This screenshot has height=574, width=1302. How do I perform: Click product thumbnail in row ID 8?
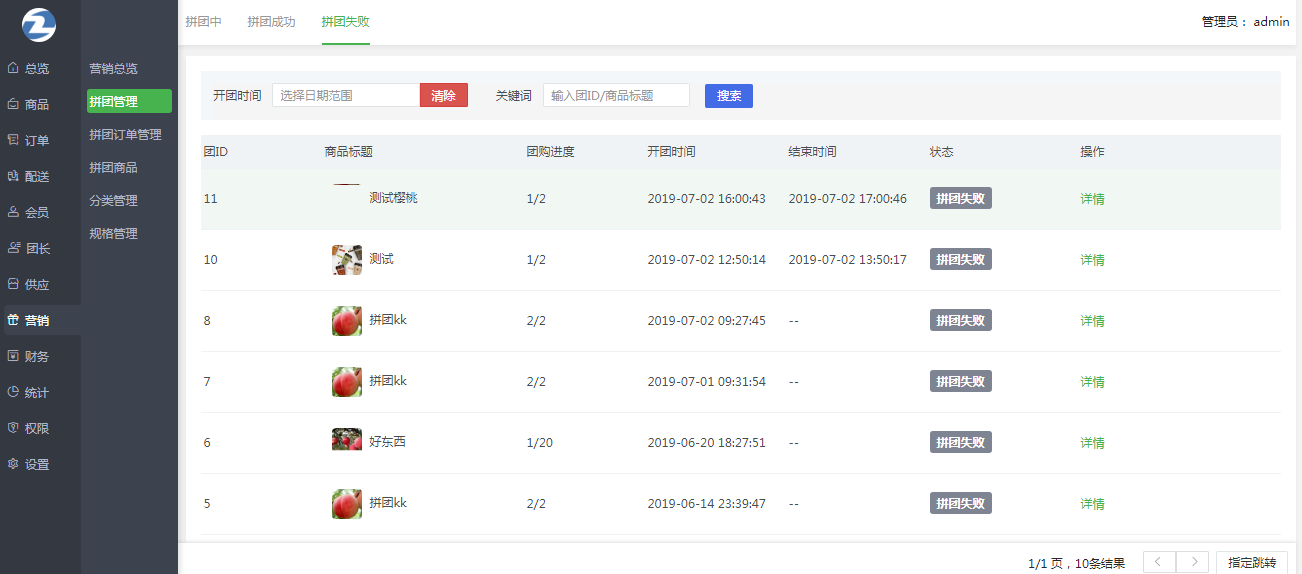pyautogui.click(x=347, y=321)
